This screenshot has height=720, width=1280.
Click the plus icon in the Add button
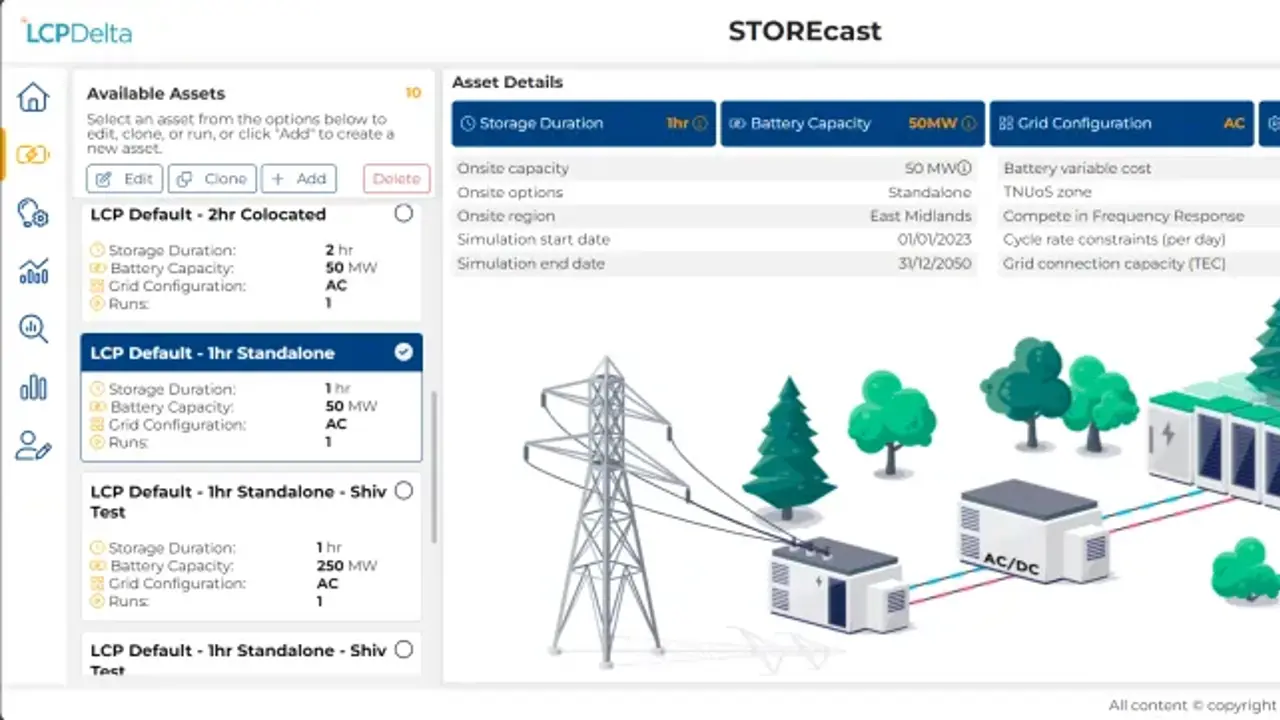click(277, 179)
